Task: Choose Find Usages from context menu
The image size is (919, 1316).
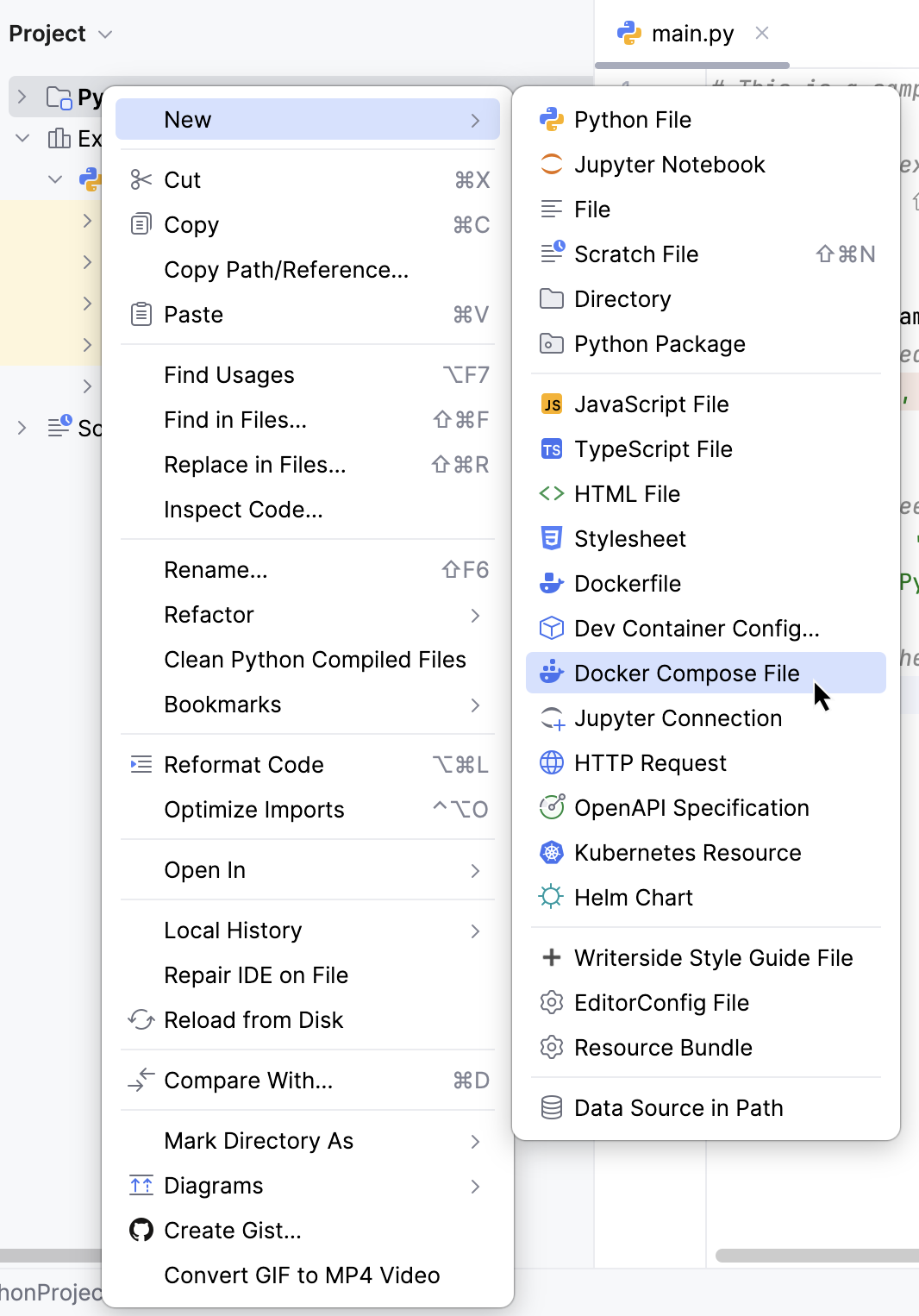Action: pyautogui.click(x=308, y=375)
